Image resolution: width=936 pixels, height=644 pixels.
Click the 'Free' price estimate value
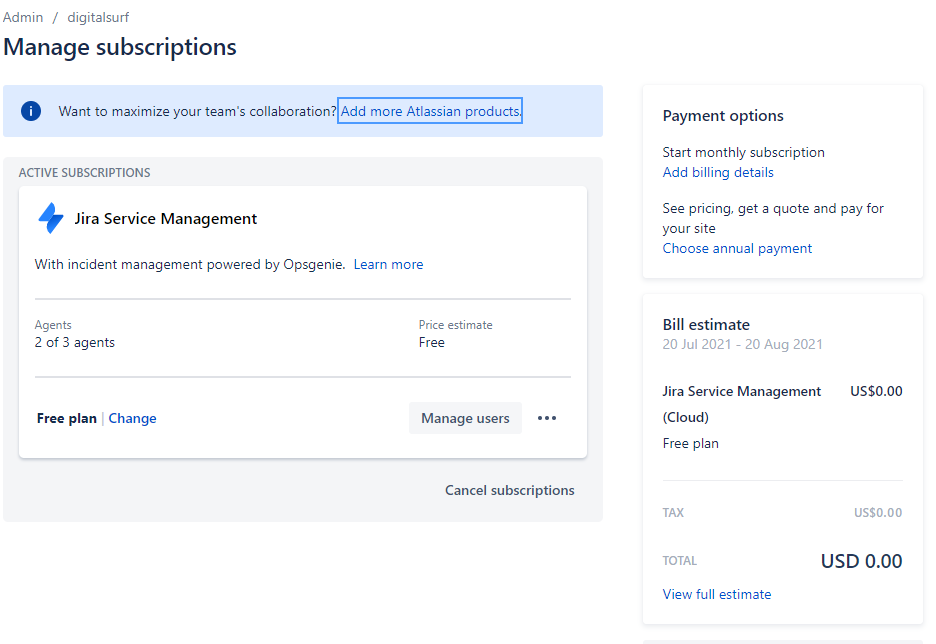click(432, 343)
